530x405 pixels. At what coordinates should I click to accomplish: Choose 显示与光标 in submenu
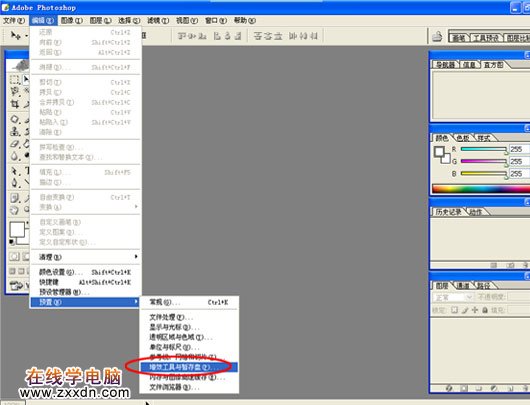189,327
